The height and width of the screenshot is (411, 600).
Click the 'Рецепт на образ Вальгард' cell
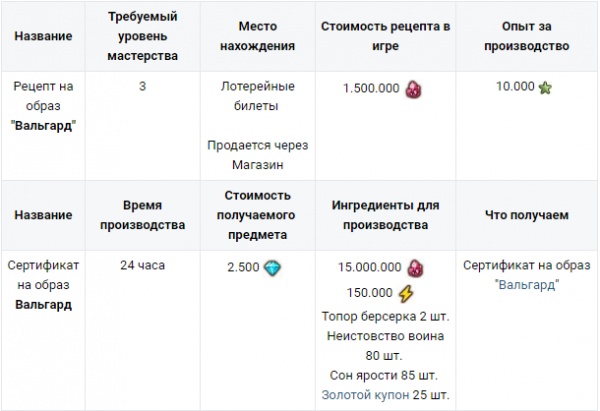pyautogui.click(x=43, y=126)
